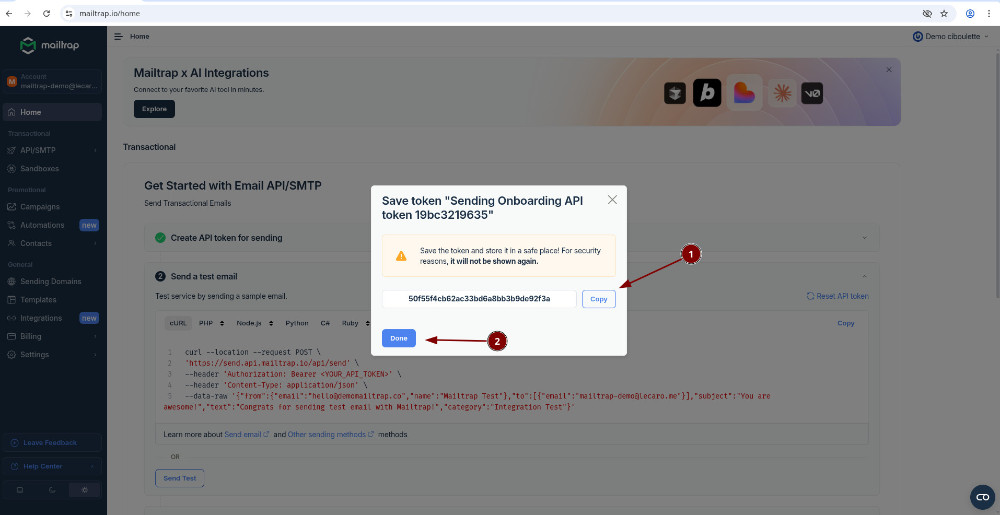The image size is (1000, 515).
Task: Click the Campaigns sidebar icon
Action: click(11, 207)
